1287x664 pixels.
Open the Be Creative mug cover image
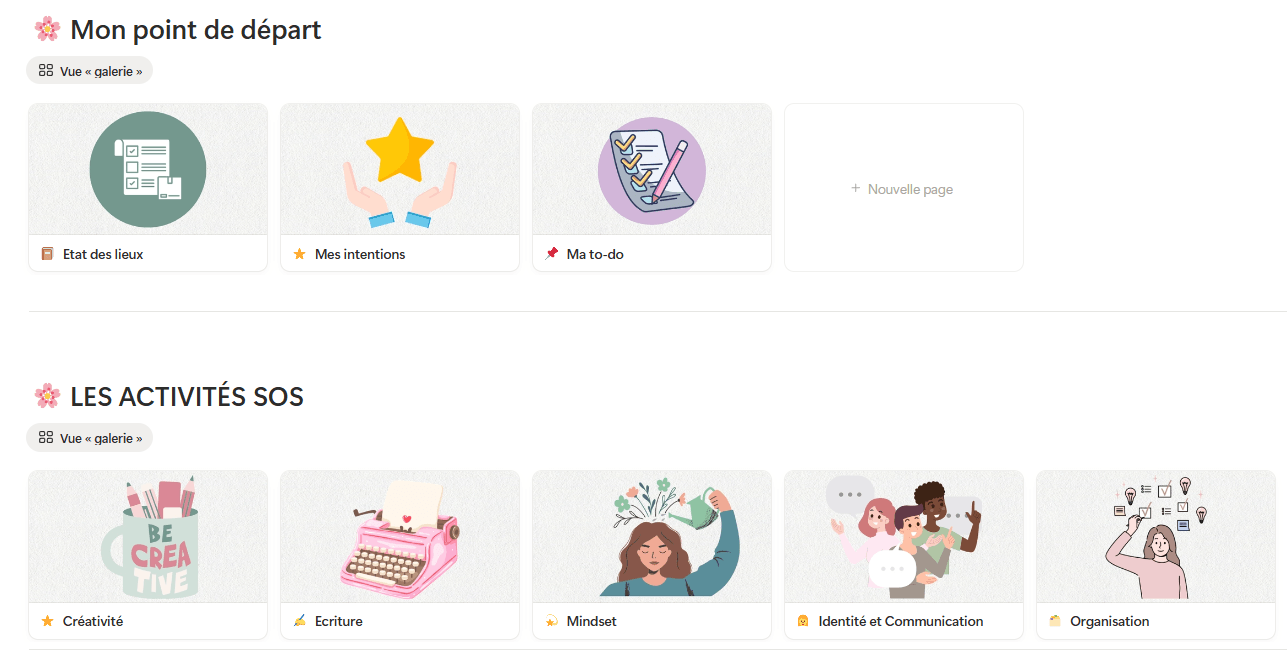pos(148,537)
